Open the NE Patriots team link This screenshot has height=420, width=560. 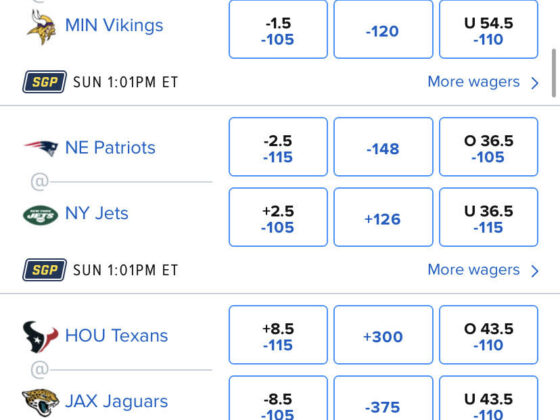tap(110, 148)
